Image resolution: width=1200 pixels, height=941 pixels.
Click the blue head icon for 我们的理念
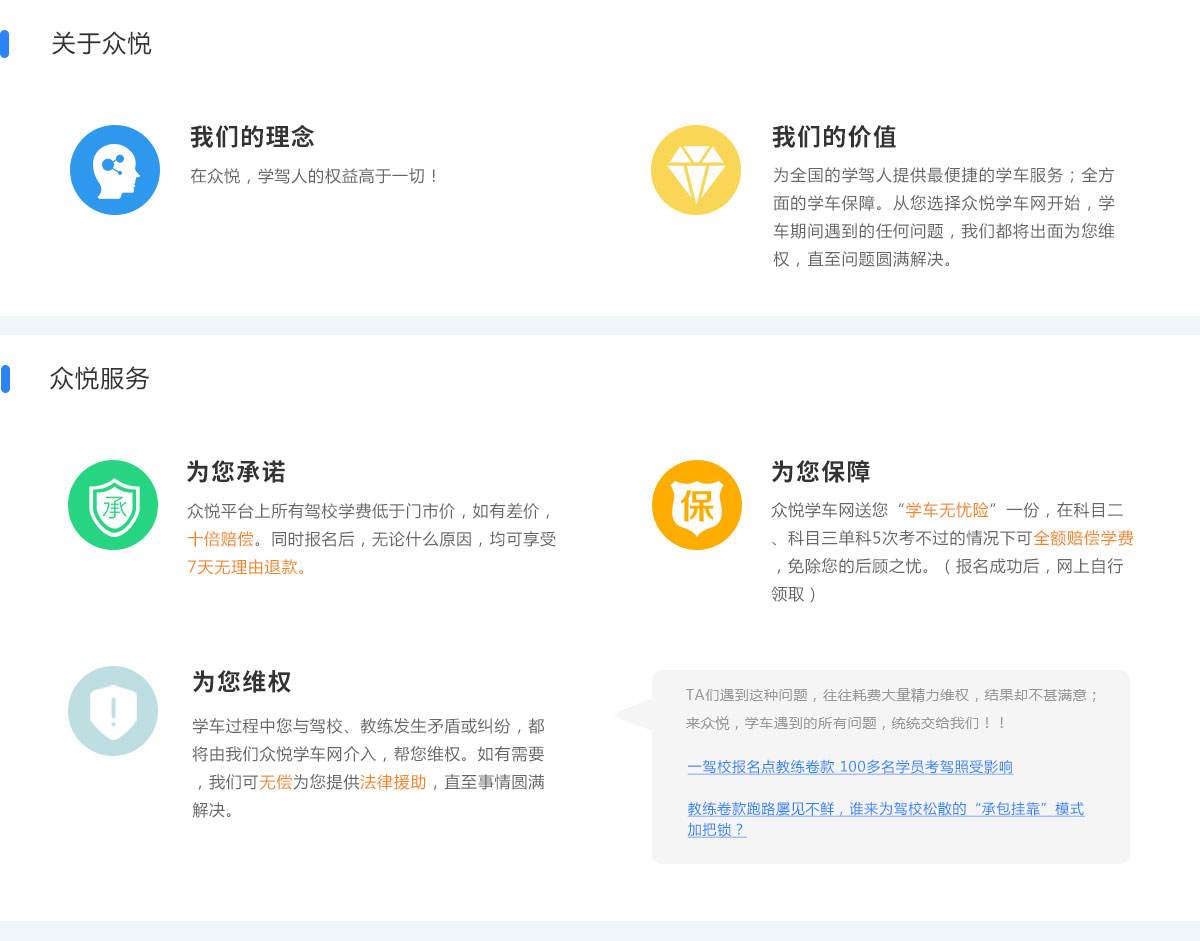pyautogui.click(x=115, y=170)
